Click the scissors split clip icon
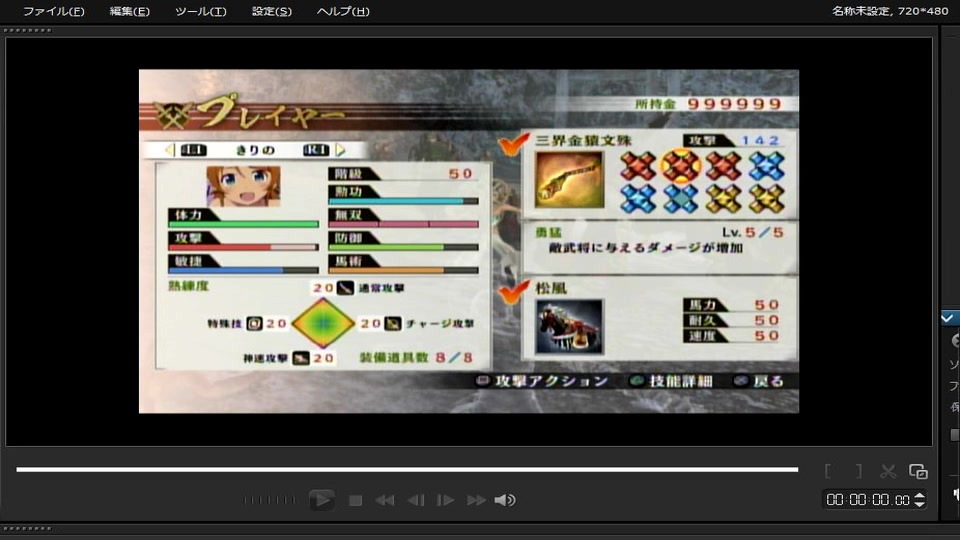The image size is (960, 540). pos(888,471)
